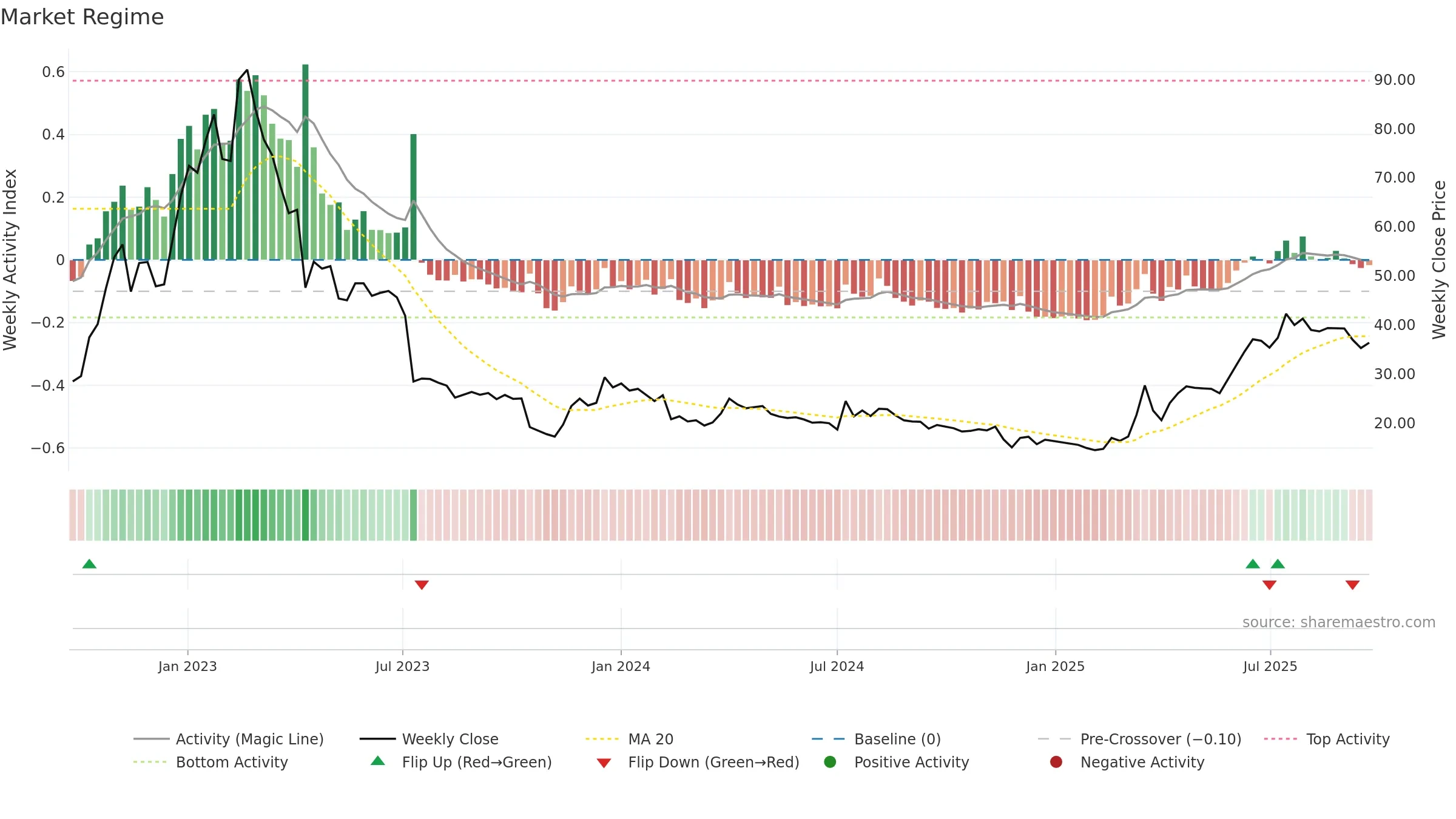Click the tallest green activity bar above 0.6
This screenshot has width=1456, height=819.
pyautogui.click(x=305, y=162)
